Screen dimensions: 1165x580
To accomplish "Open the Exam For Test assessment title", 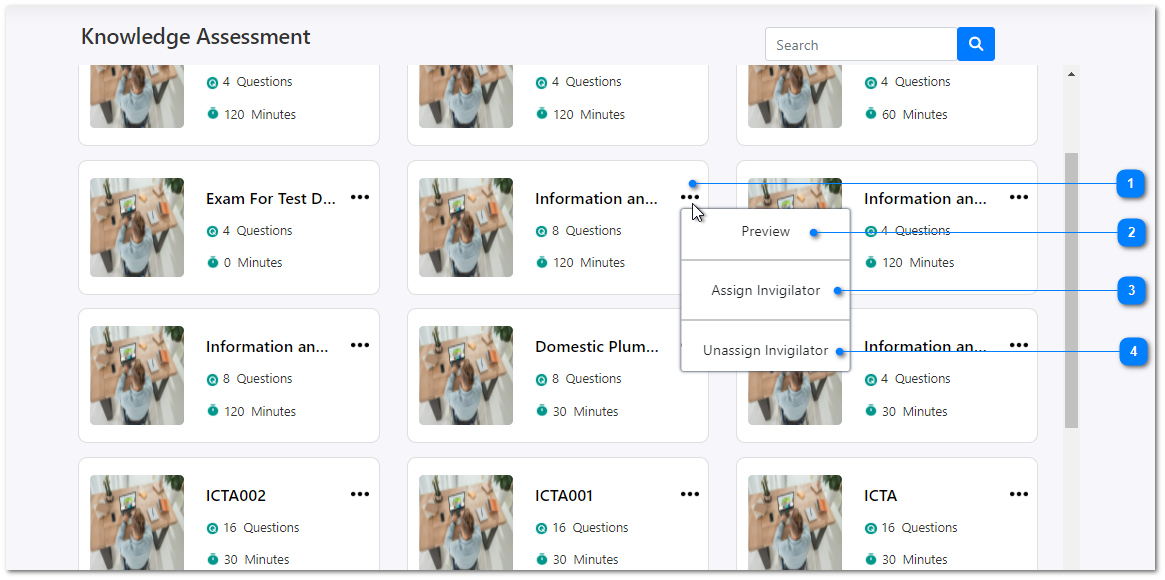I will coord(270,199).
